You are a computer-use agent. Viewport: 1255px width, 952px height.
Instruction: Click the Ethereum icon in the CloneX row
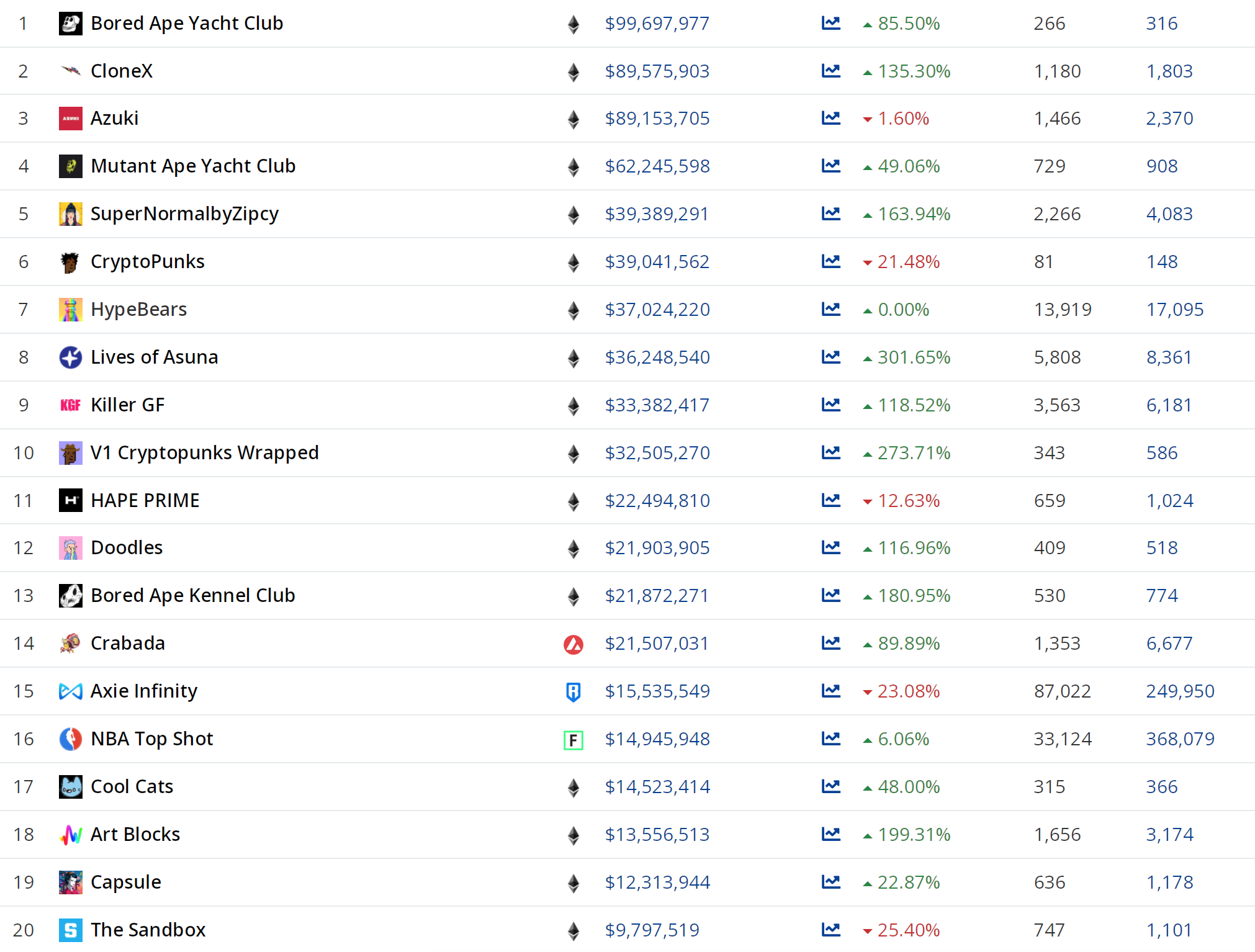574,72
